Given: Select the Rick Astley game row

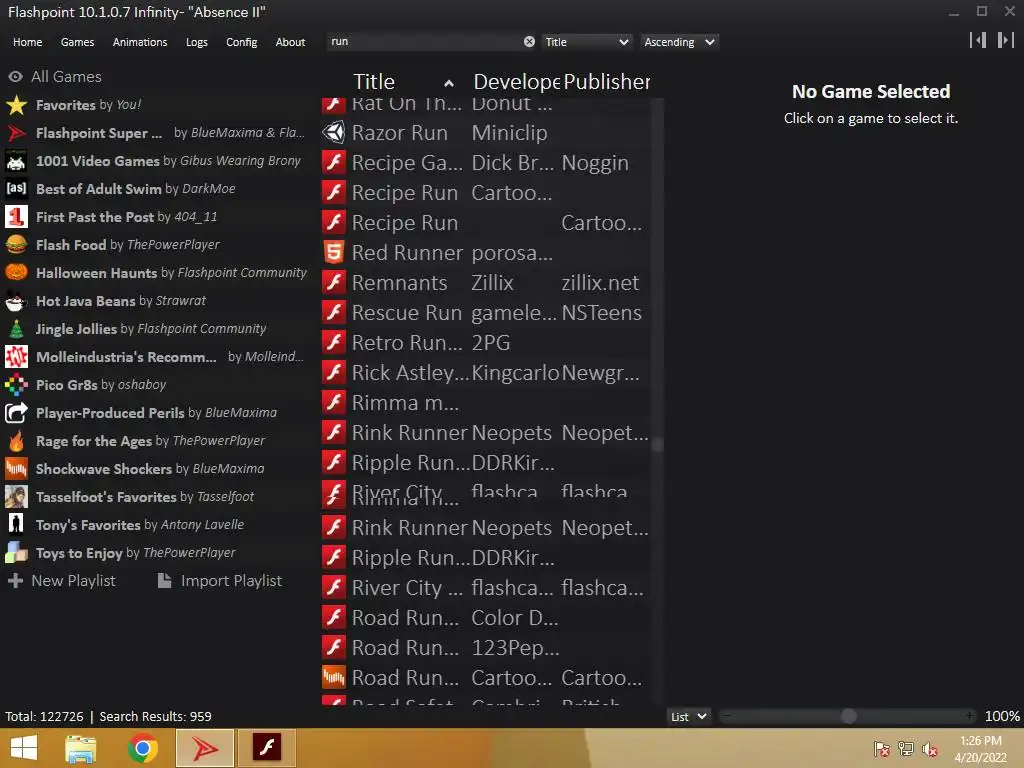Looking at the screenshot, I should pyautogui.click(x=486, y=372).
